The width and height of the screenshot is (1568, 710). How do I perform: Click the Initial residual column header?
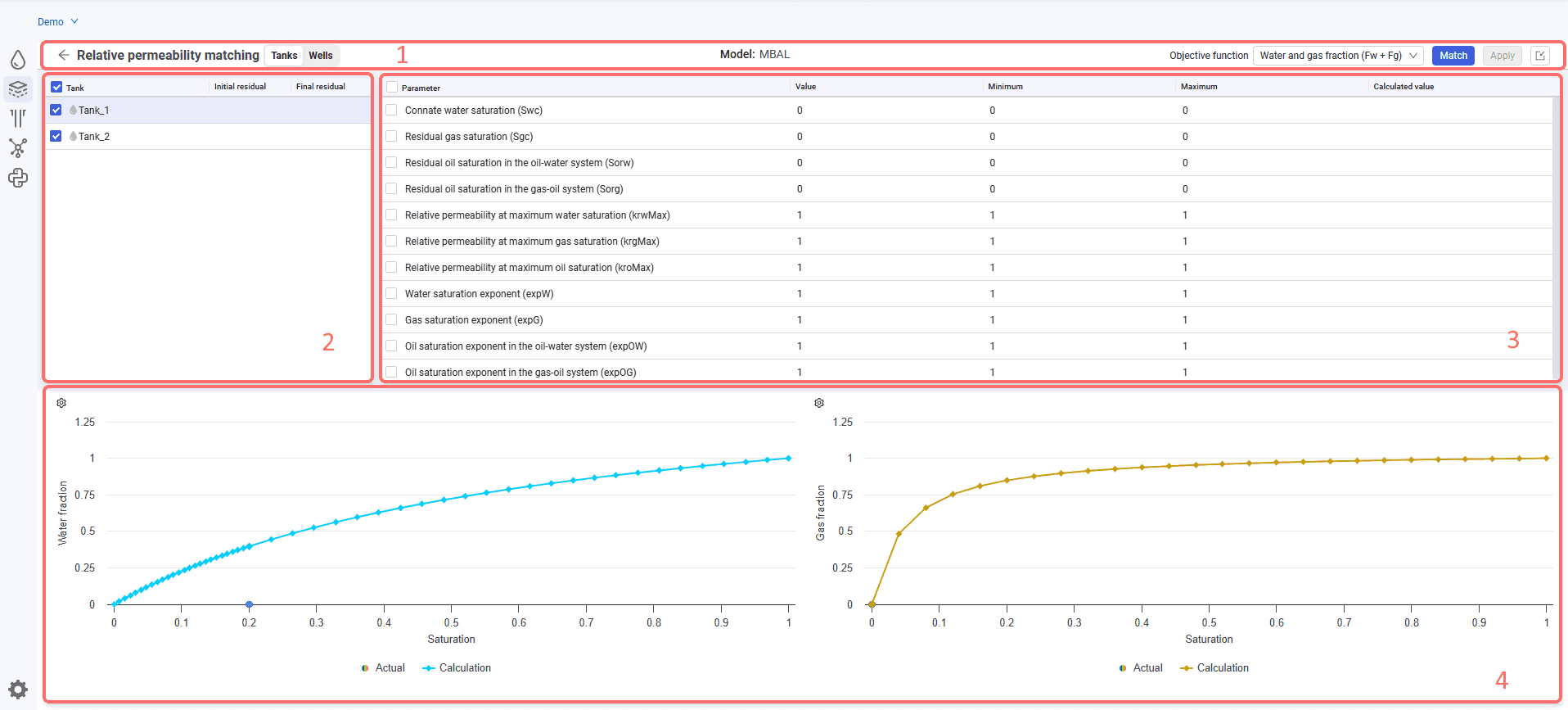point(240,87)
